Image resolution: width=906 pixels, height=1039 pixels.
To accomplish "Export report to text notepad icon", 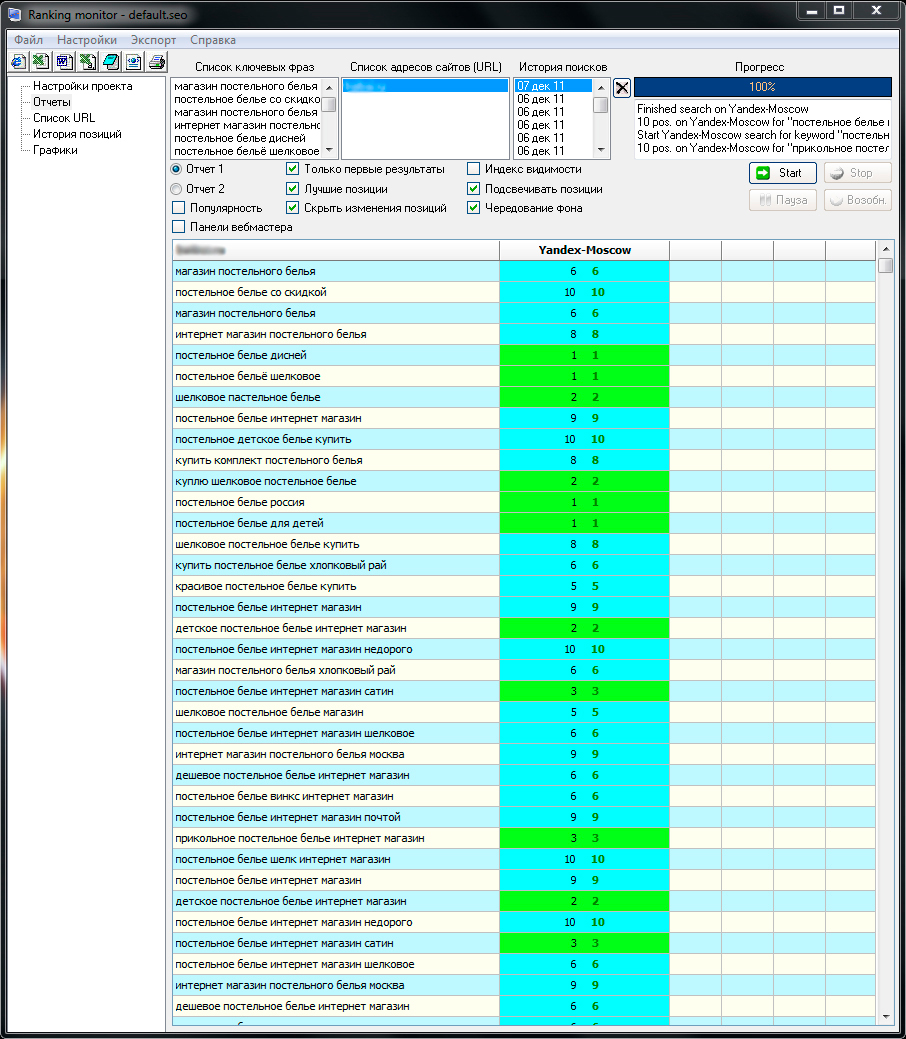I will pyautogui.click(x=111, y=62).
